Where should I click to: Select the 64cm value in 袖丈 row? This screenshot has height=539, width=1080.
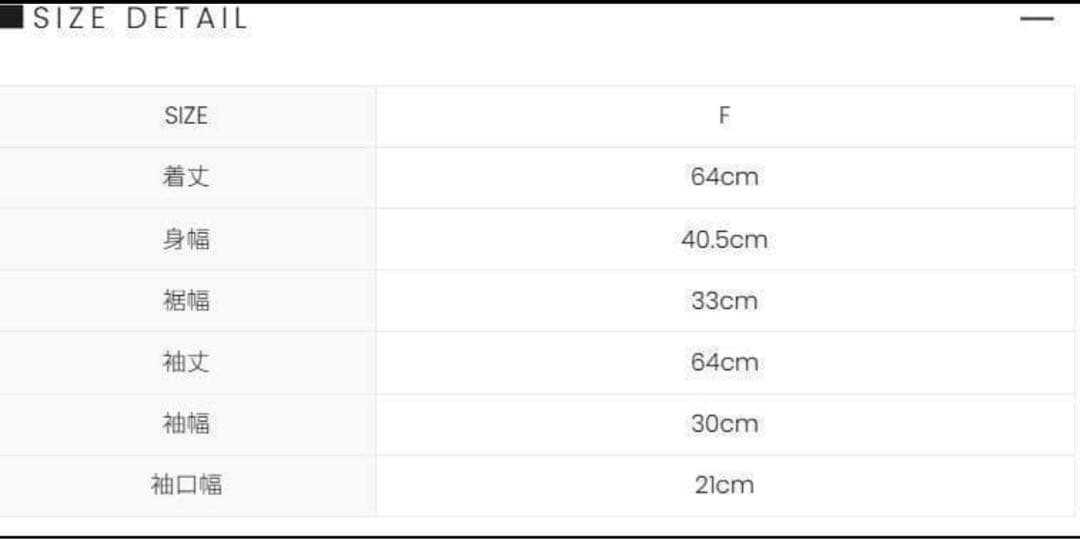tap(724, 362)
